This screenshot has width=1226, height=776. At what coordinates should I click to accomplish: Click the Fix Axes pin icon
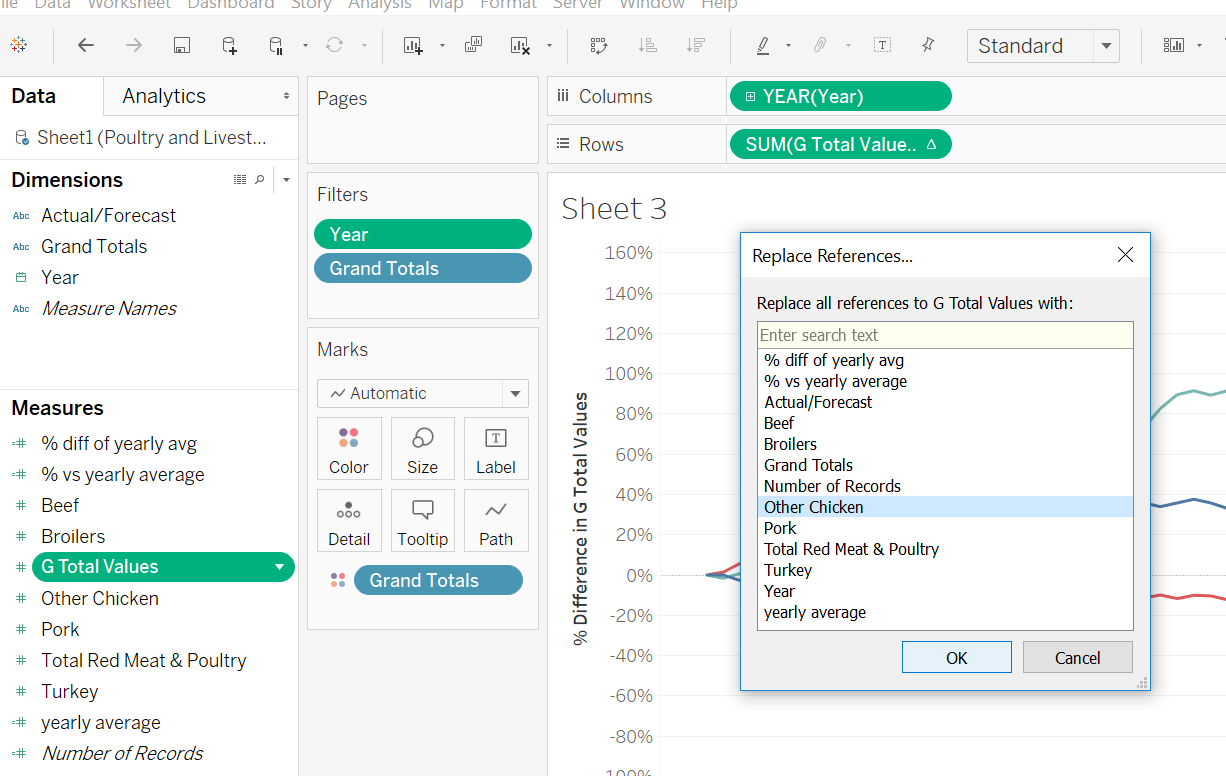tap(928, 45)
